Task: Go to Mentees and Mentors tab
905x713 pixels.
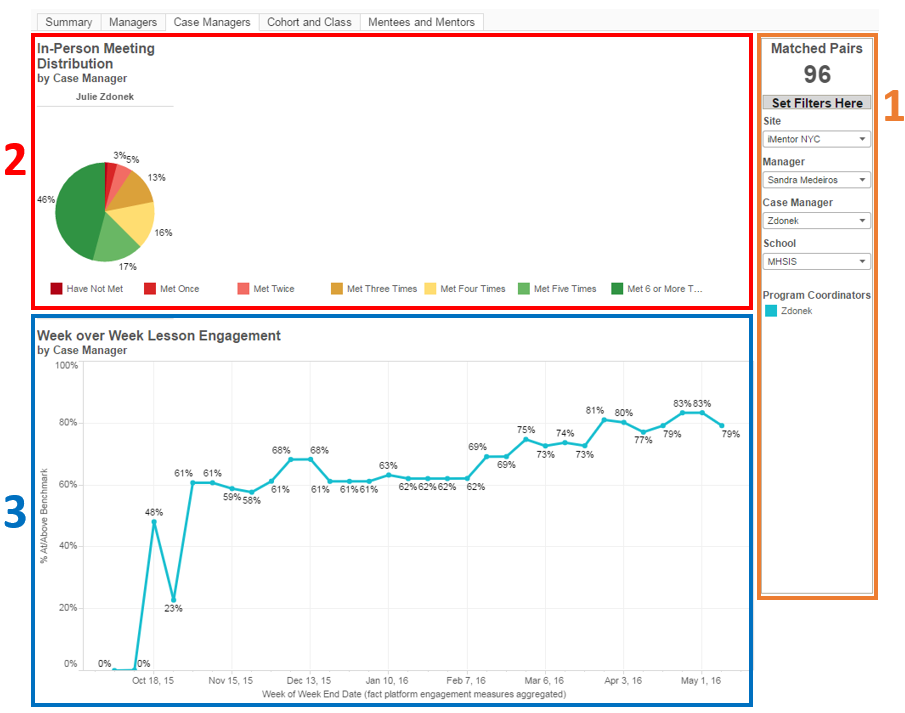Action: click(x=421, y=22)
